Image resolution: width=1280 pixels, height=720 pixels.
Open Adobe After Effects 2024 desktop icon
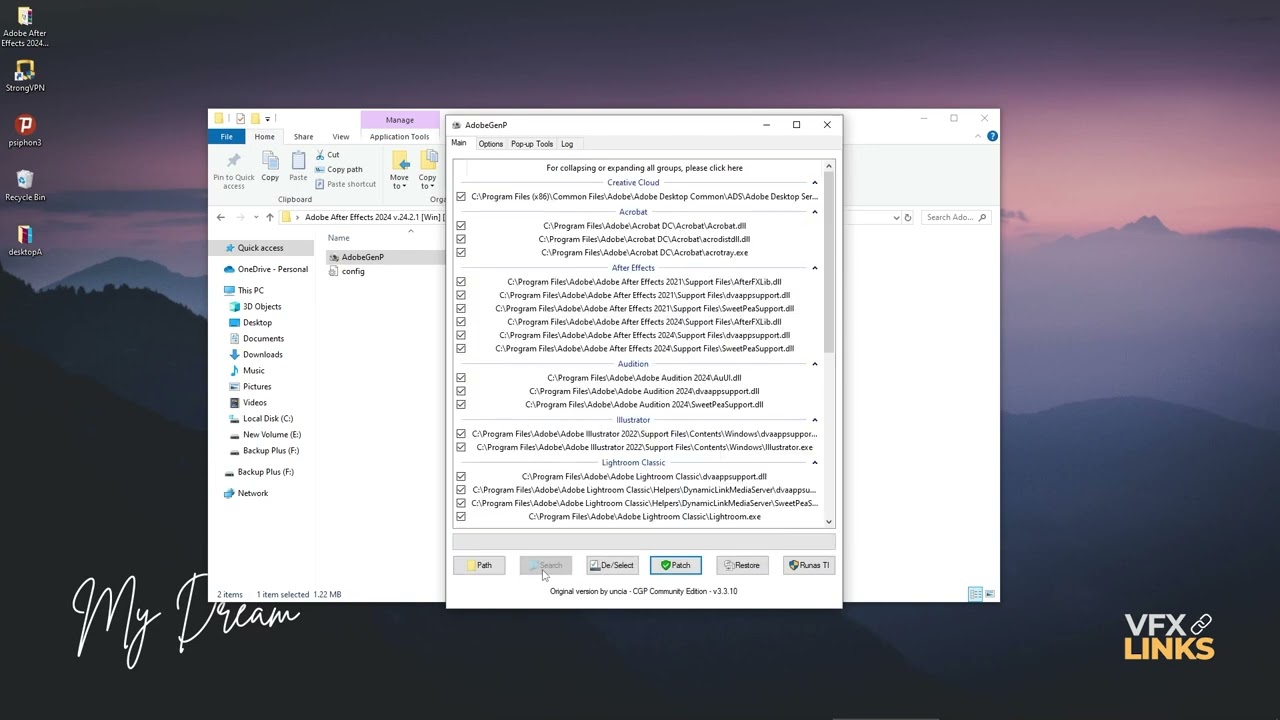[25, 27]
